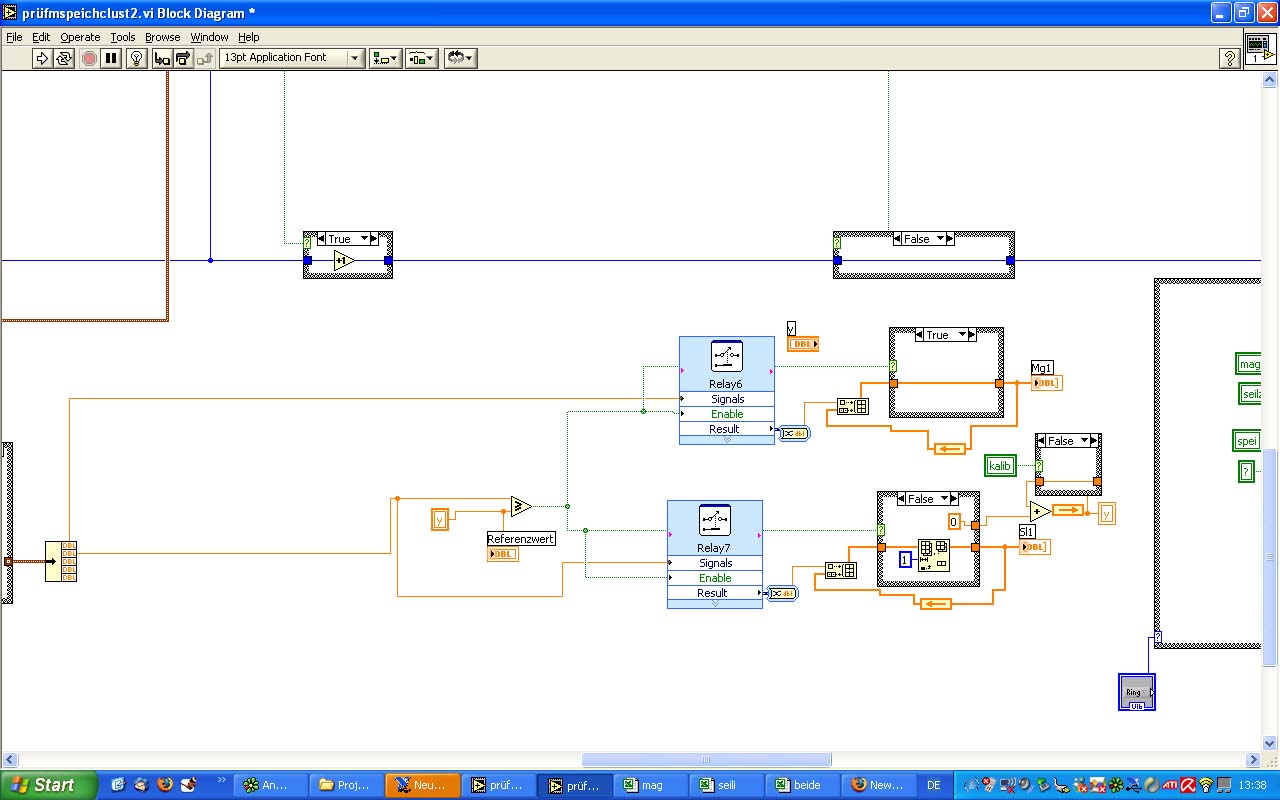Toggle the Retain Wire Values button
Screen dimensions: 1280x800
pyautogui.click(x=161, y=58)
